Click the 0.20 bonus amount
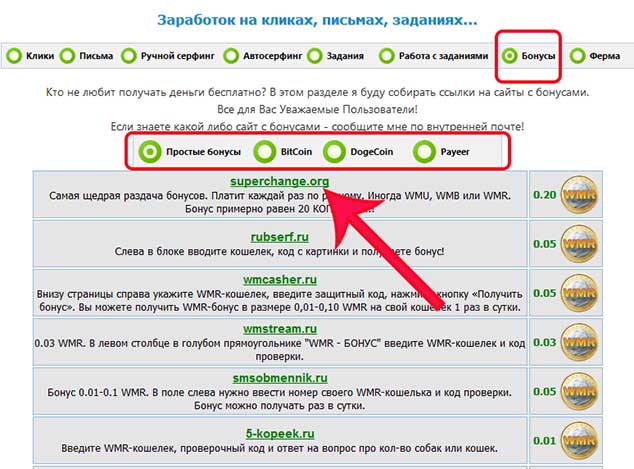The image size is (634, 469). (545, 195)
